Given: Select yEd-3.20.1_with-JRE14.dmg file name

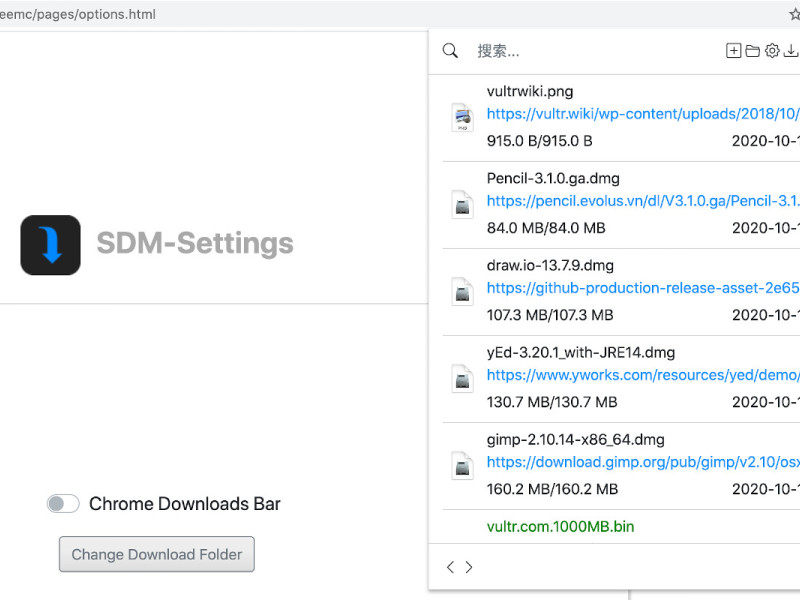Looking at the screenshot, I should (581, 353).
